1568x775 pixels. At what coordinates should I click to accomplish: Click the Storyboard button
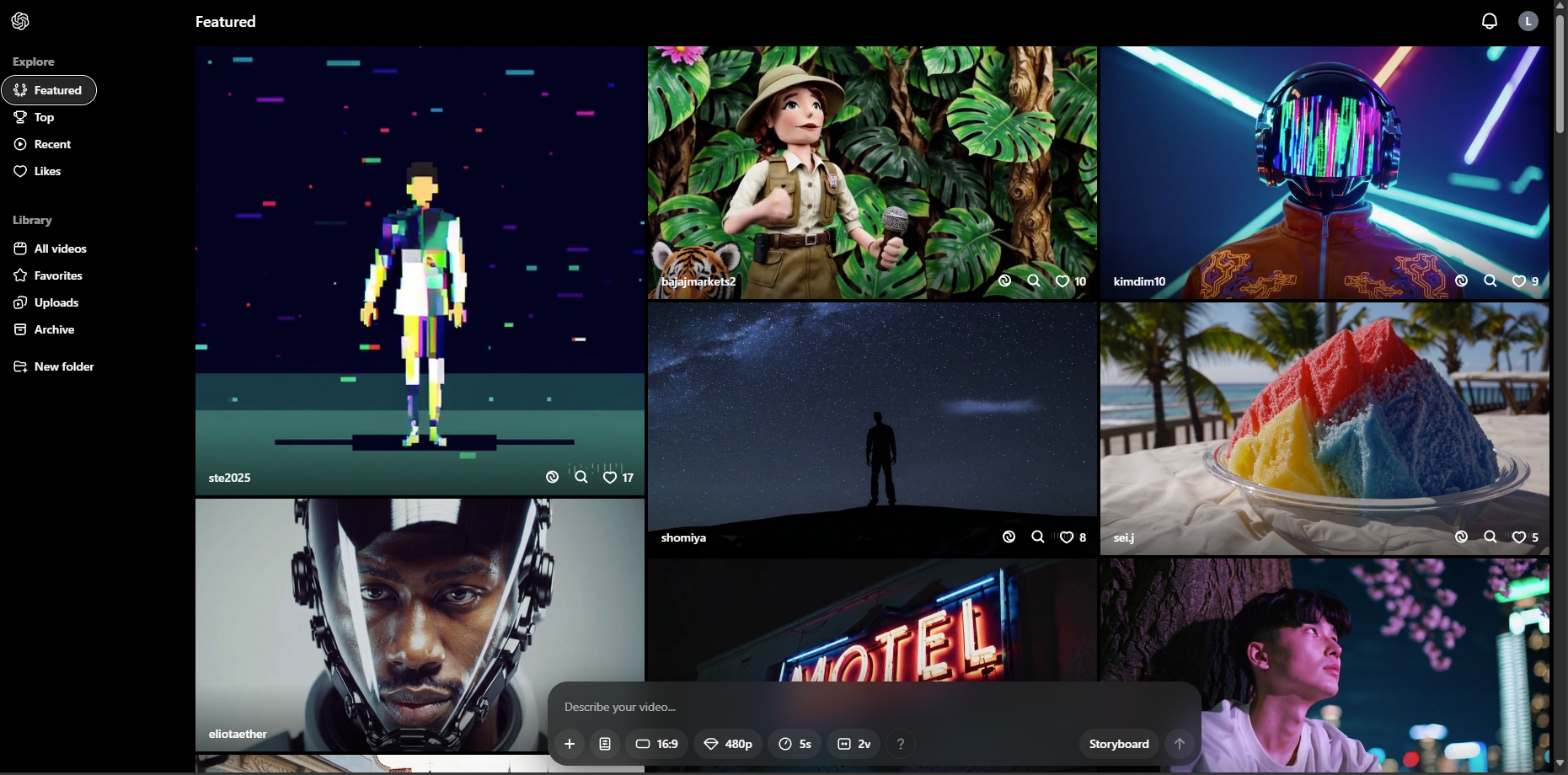[x=1118, y=744]
